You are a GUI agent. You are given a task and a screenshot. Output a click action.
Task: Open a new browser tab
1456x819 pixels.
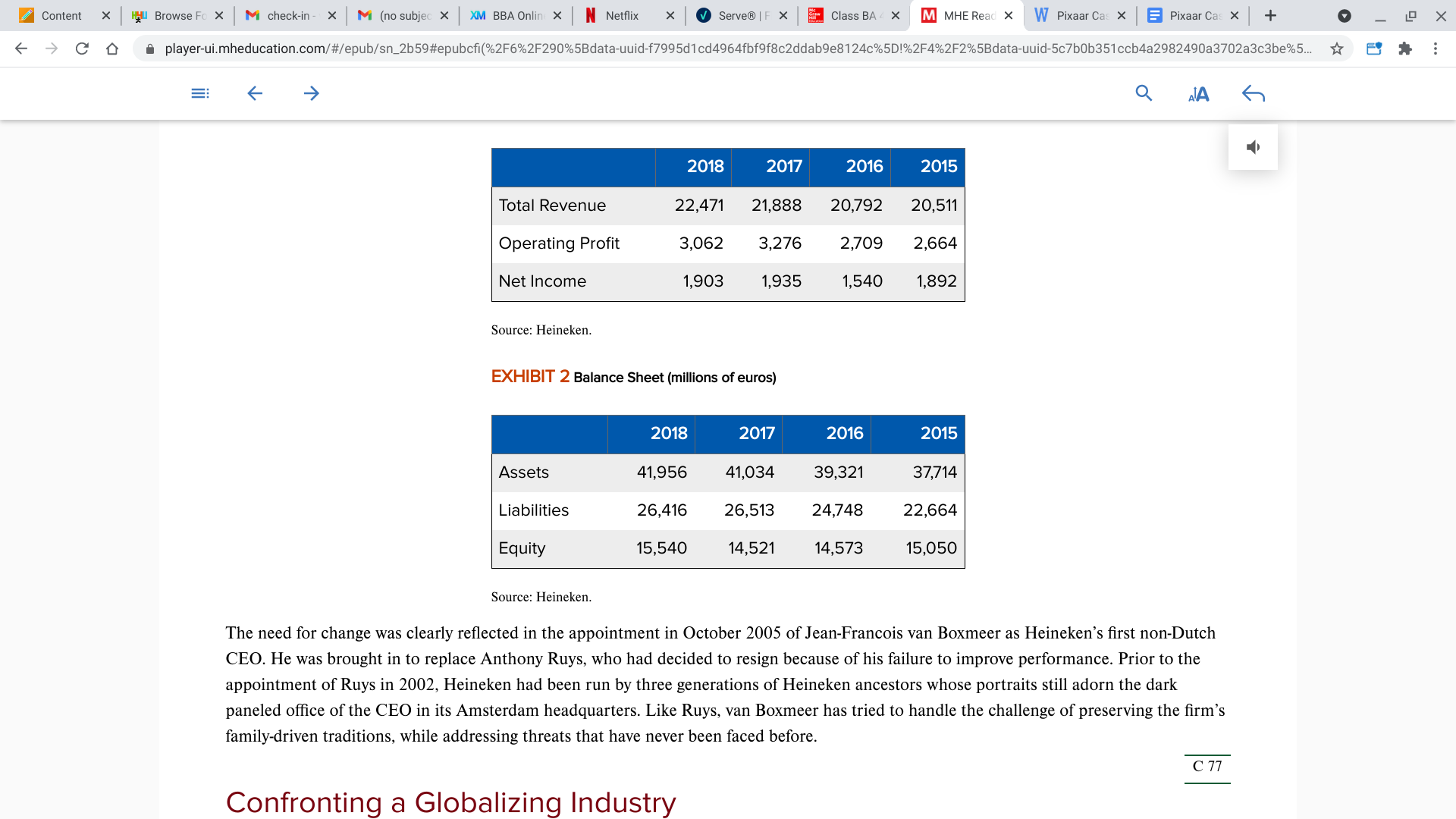click(1270, 15)
